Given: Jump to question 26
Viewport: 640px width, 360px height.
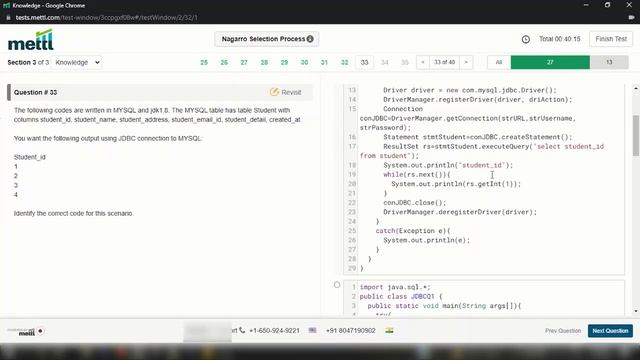Looking at the screenshot, I should pyautogui.click(x=224, y=62).
